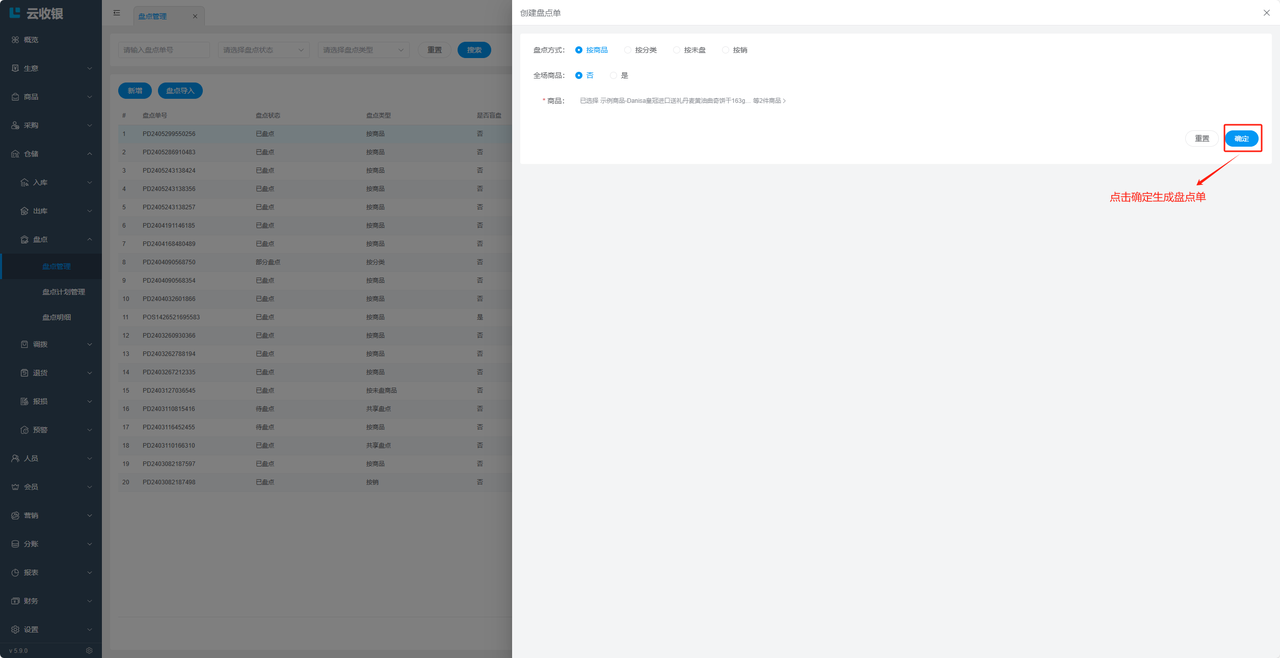1280x658 pixels.
Task: Switch to the 盘点管理 tab
Action: pyautogui.click(x=153, y=17)
